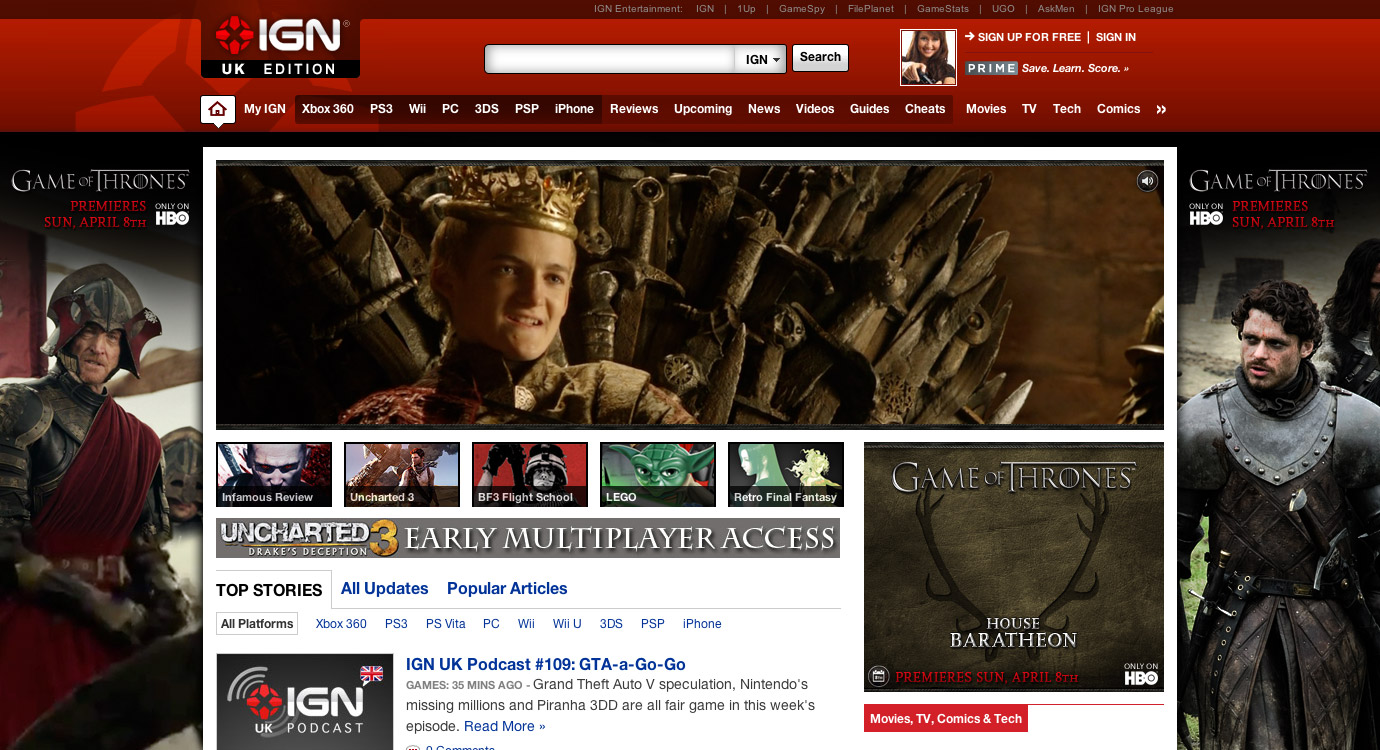Open Movies, TV, Comics & Tech tab
Image resolution: width=1380 pixels, height=750 pixels.
click(x=946, y=719)
